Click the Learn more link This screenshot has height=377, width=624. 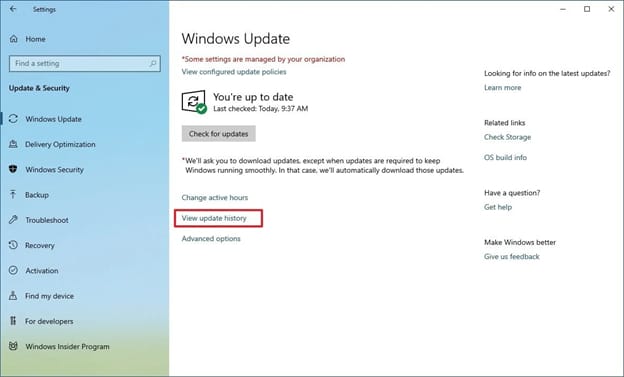click(x=503, y=88)
